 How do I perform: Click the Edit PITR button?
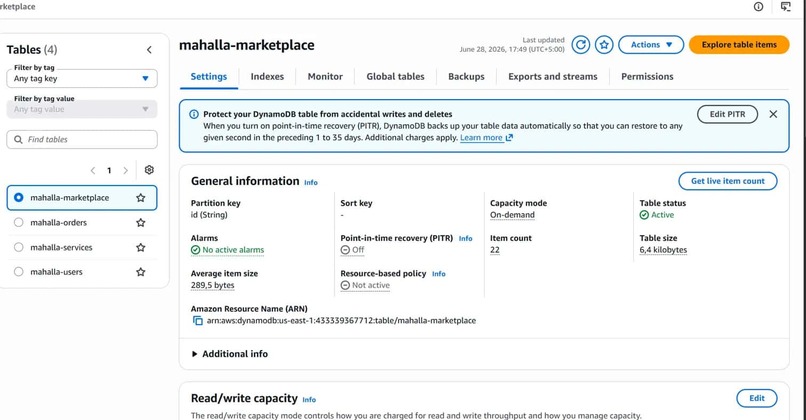(x=727, y=114)
